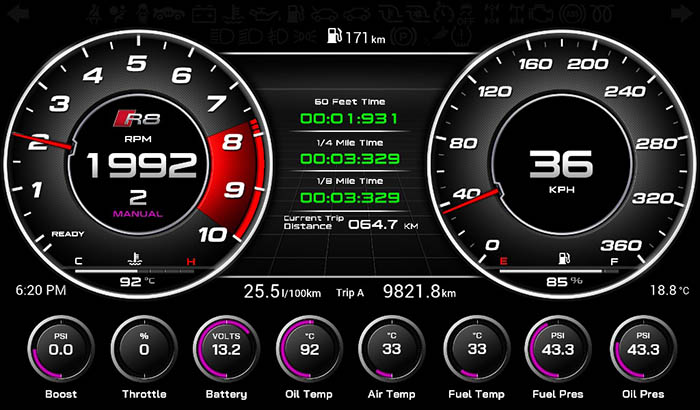Image resolution: width=700 pixels, height=410 pixels.
Task: Select the traction control OFF indicator
Action: pyautogui.click(x=465, y=14)
